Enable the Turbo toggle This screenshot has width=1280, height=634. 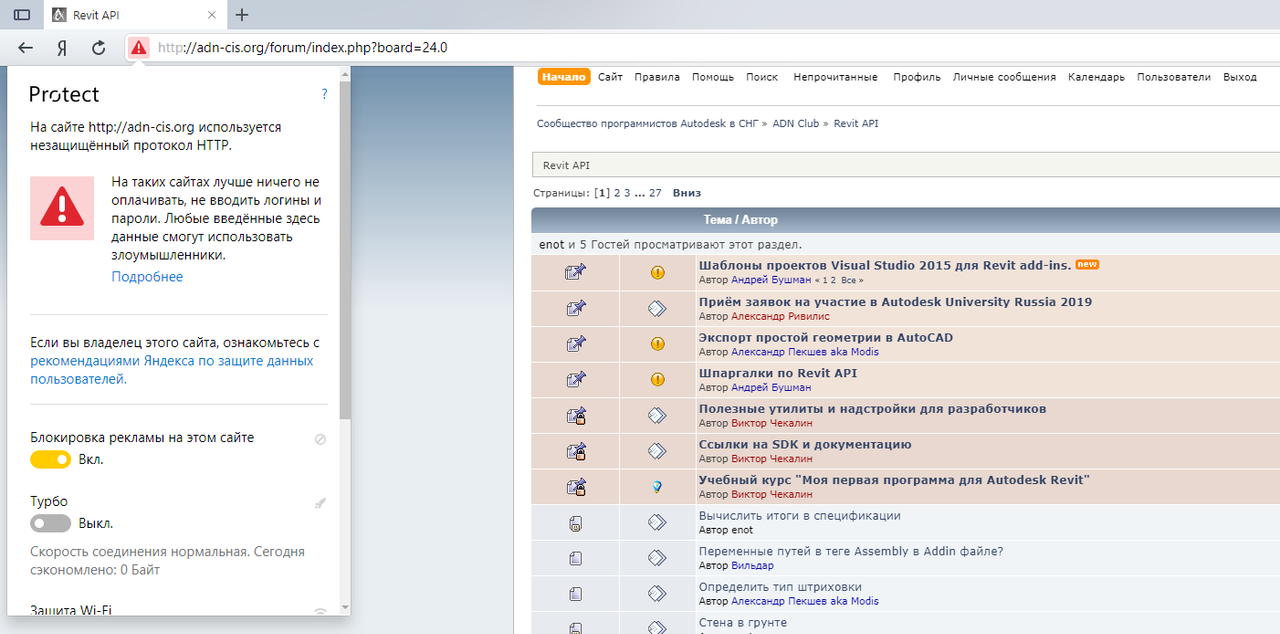pos(50,523)
